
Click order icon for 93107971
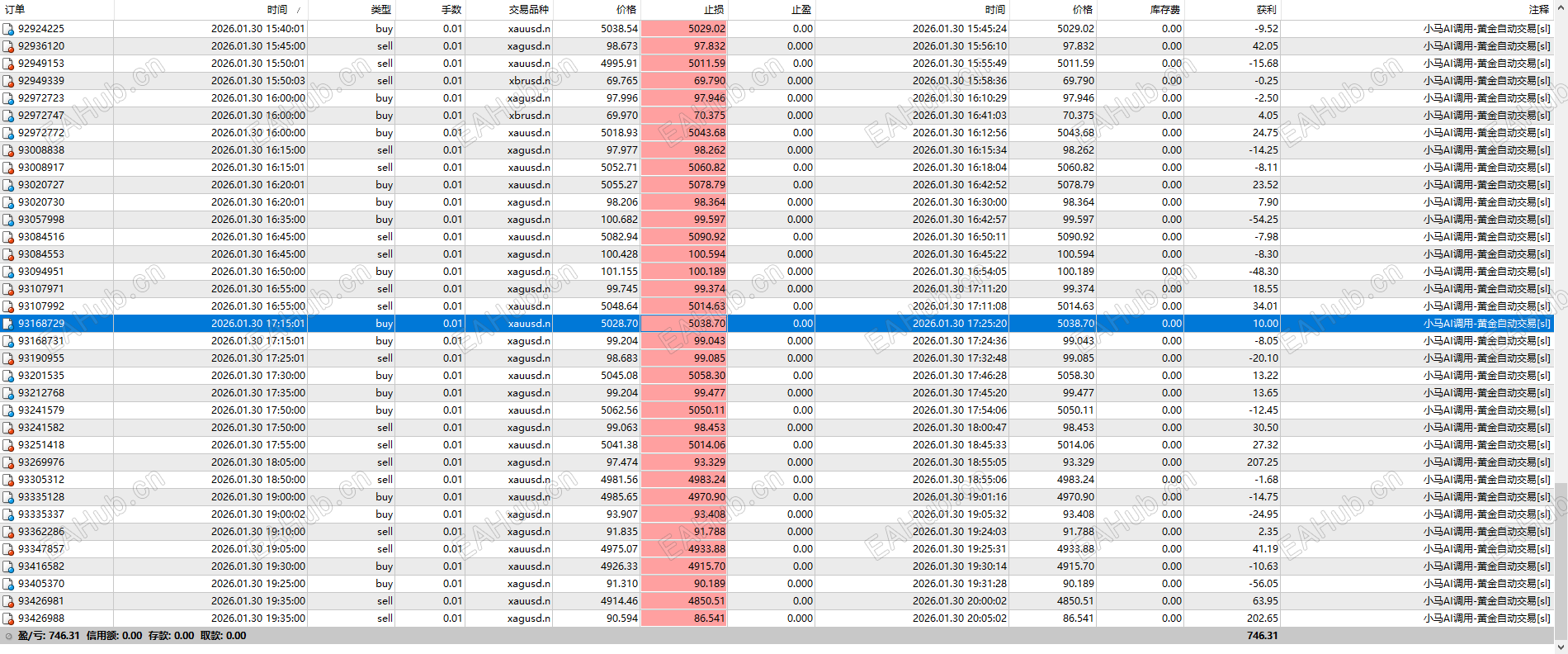coord(8,289)
